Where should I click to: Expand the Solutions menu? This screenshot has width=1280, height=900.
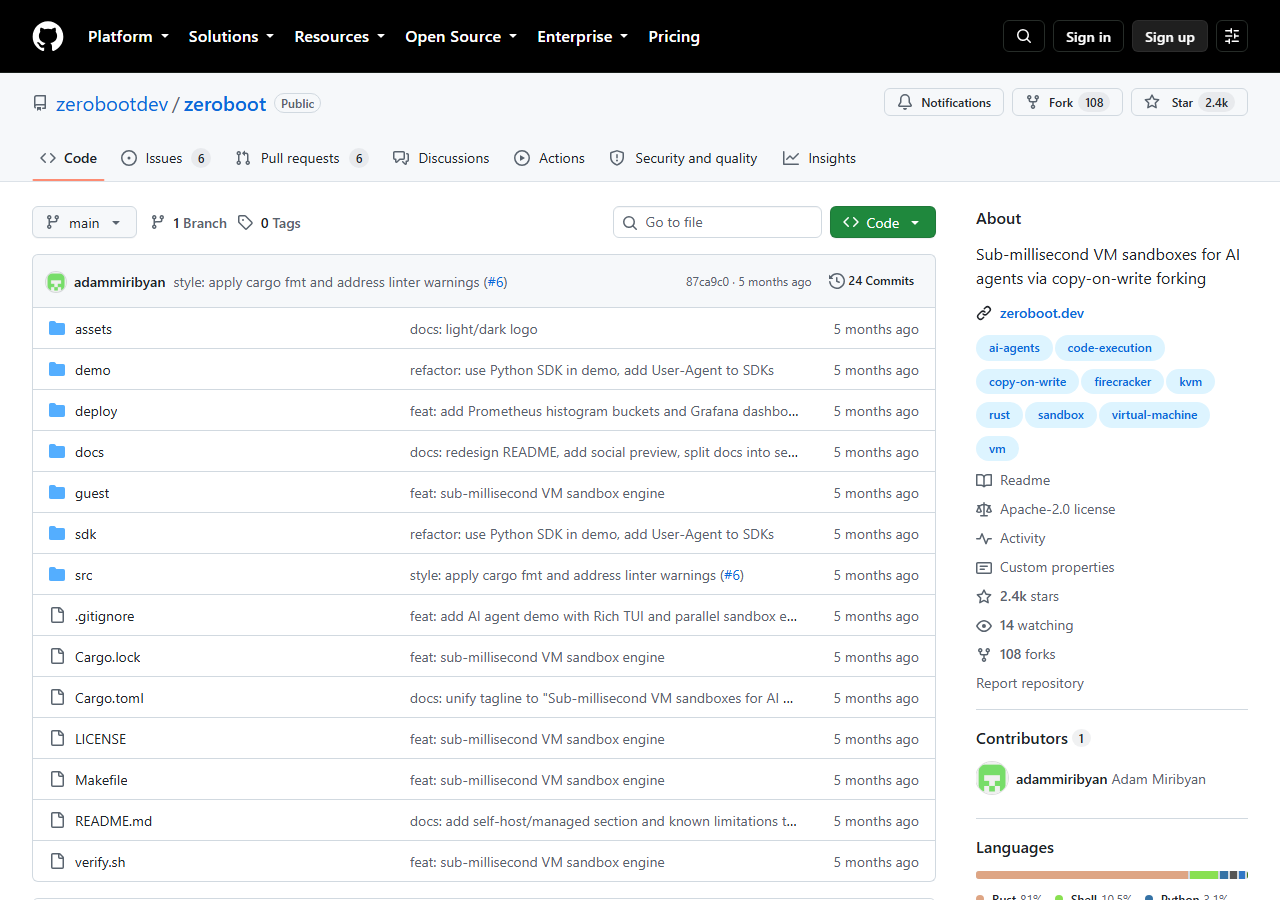231,36
